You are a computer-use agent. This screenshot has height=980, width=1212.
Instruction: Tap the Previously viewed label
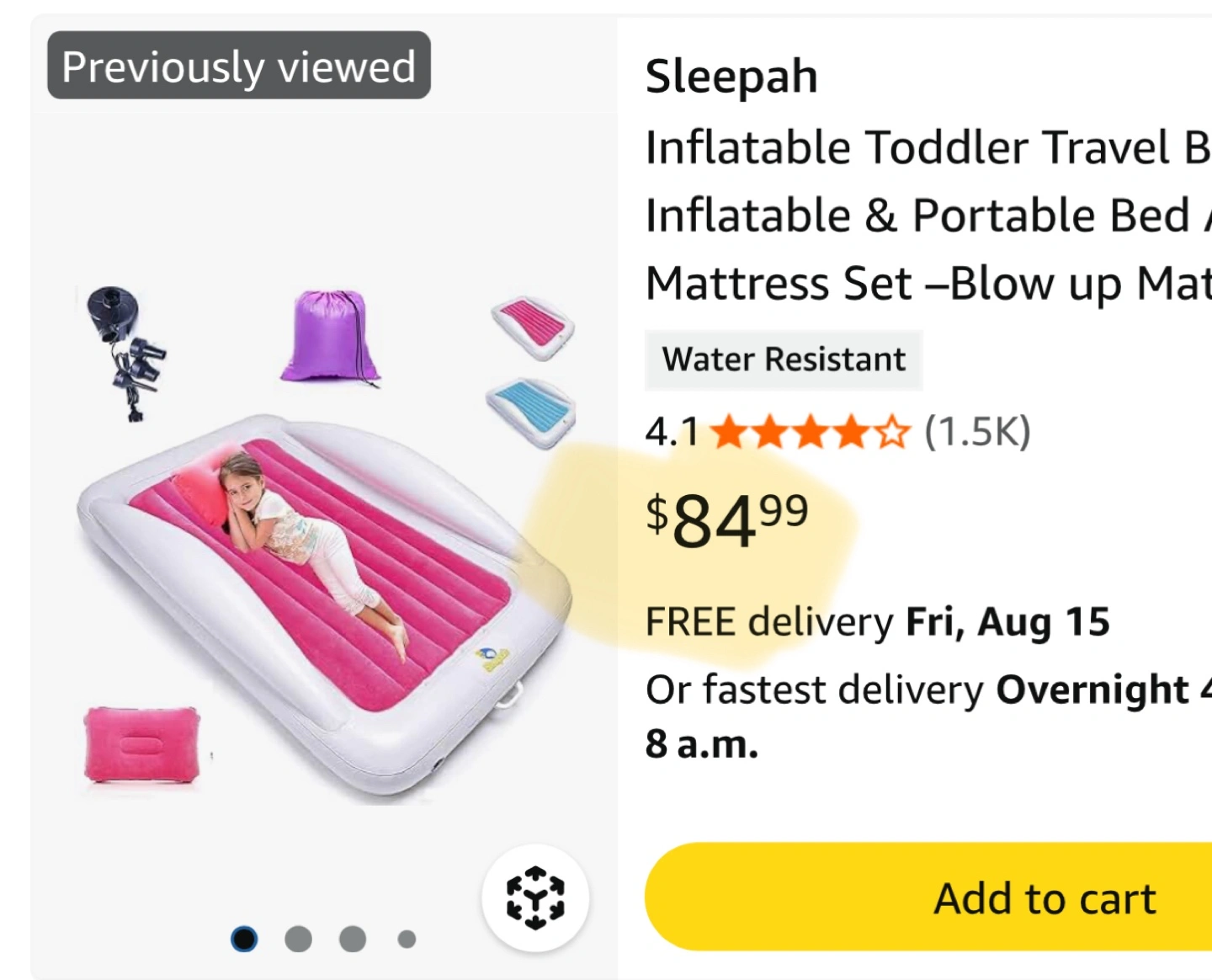click(239, 66)
